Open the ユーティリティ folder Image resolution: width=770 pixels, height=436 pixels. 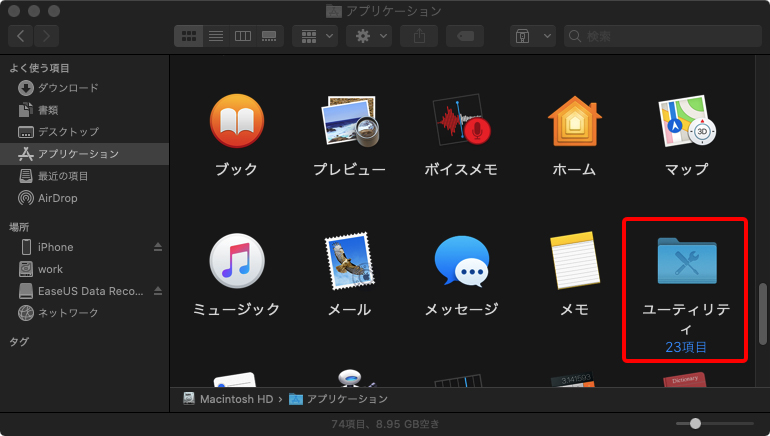[x=686, y=261]
